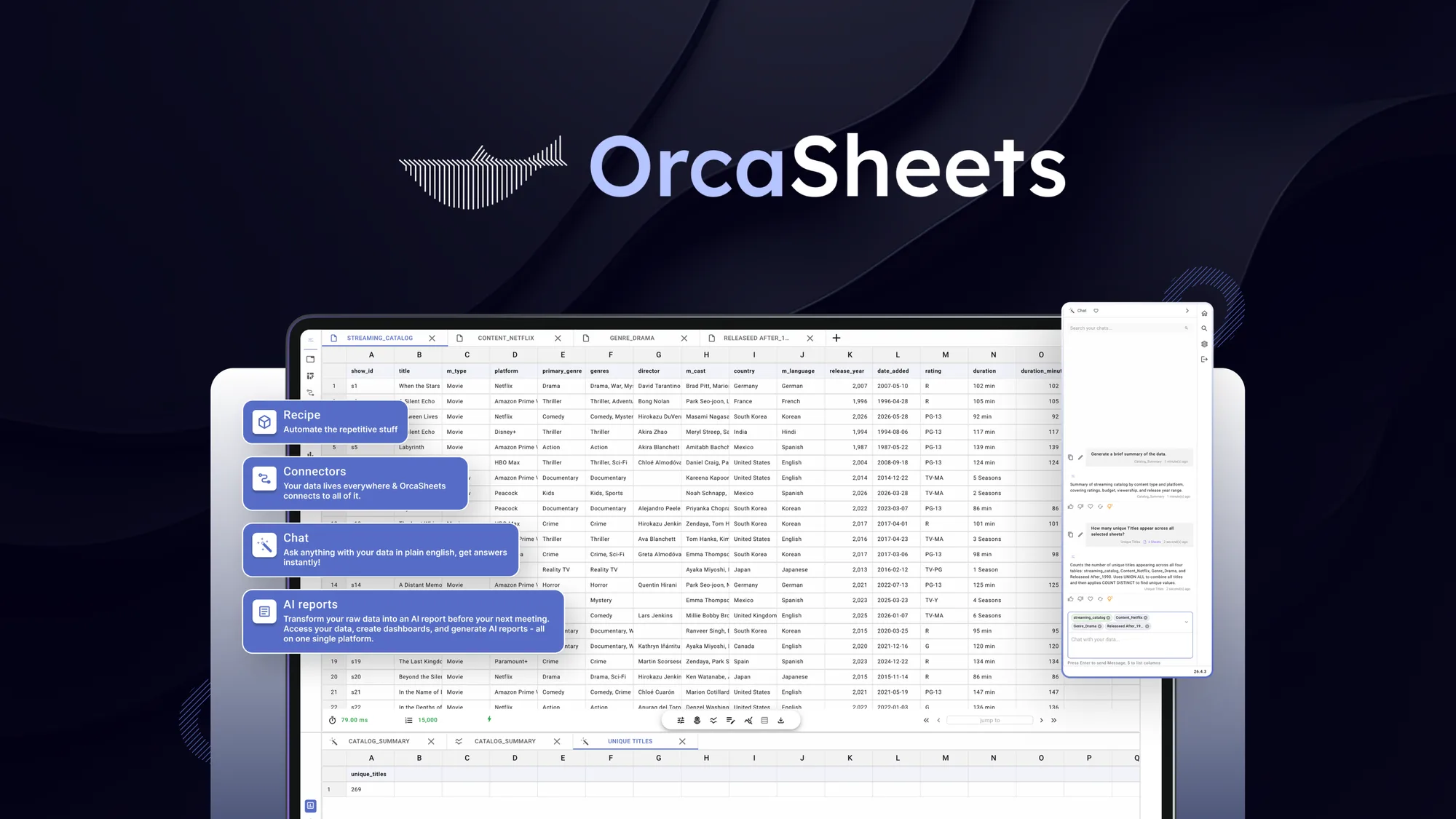Click the '79.00 ms' query time
The height and width of the screenshot is (819, 1456).
(355, 721)
